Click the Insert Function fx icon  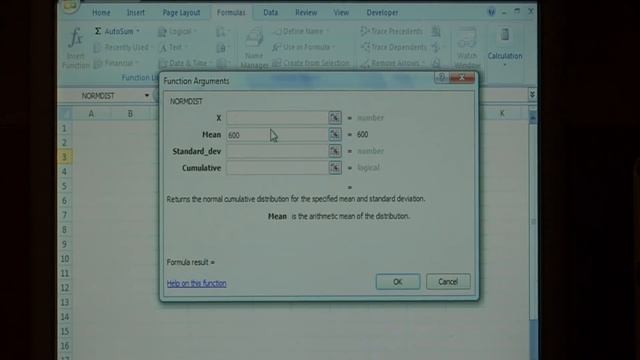tap(76, 39)
